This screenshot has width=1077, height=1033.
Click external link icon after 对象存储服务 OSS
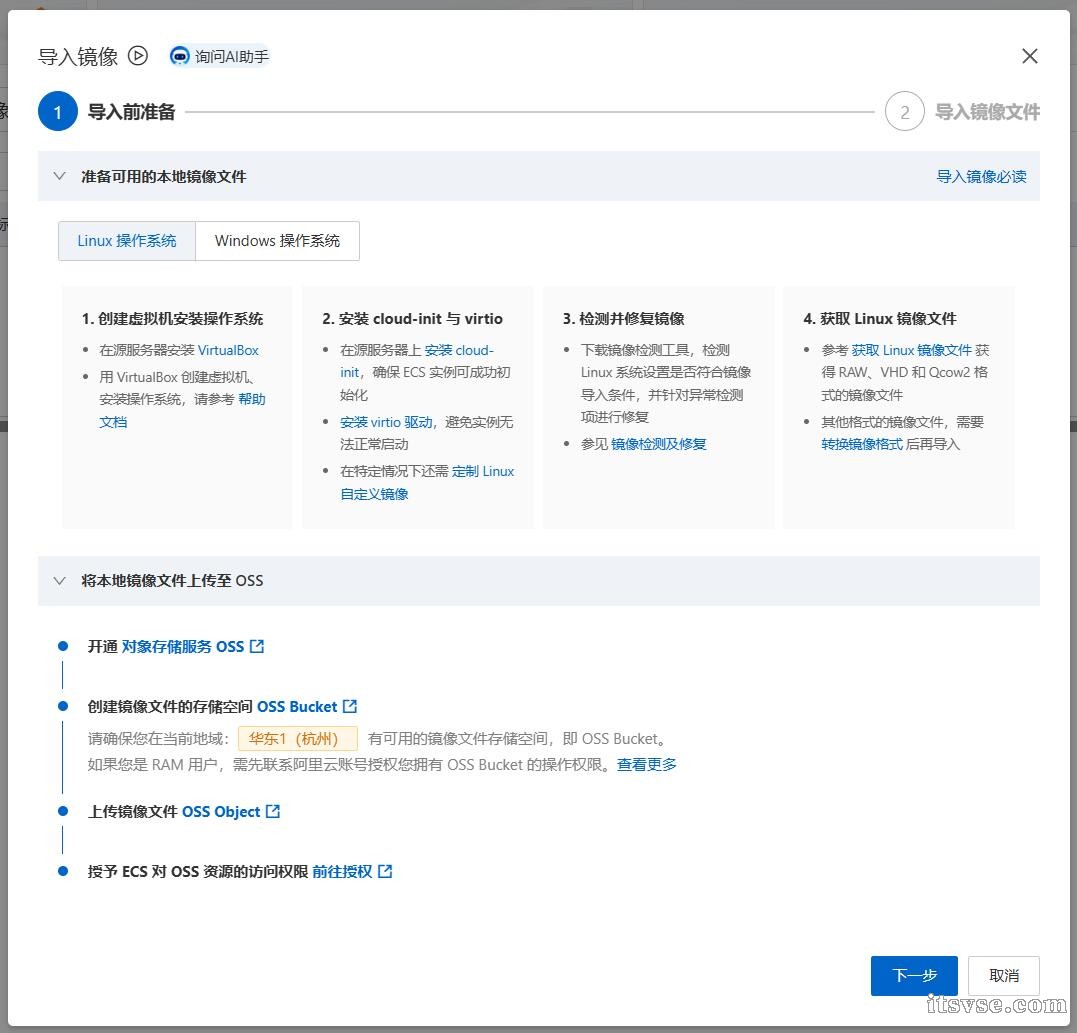pyautogui.click(x=257, y=646)
